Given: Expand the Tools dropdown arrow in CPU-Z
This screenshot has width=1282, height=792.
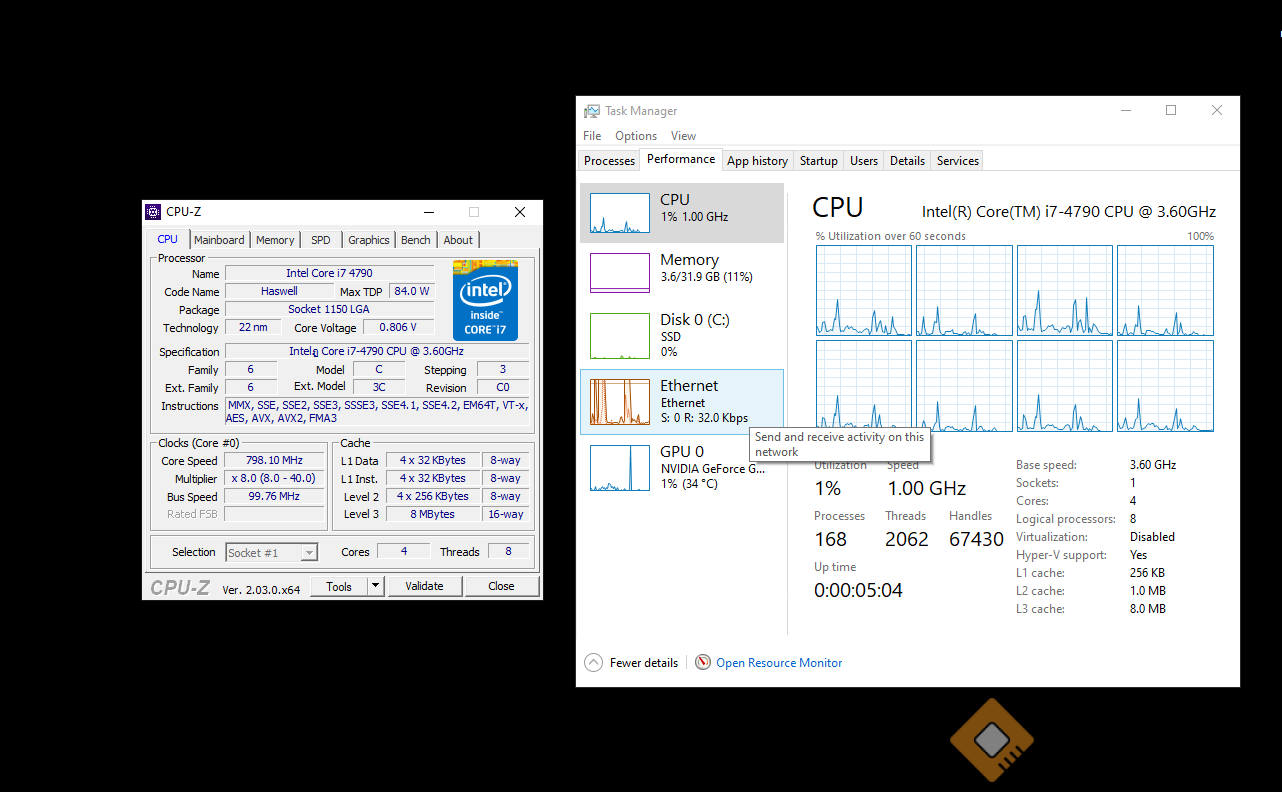Looking at the screenshot, I should pos(375,586).
